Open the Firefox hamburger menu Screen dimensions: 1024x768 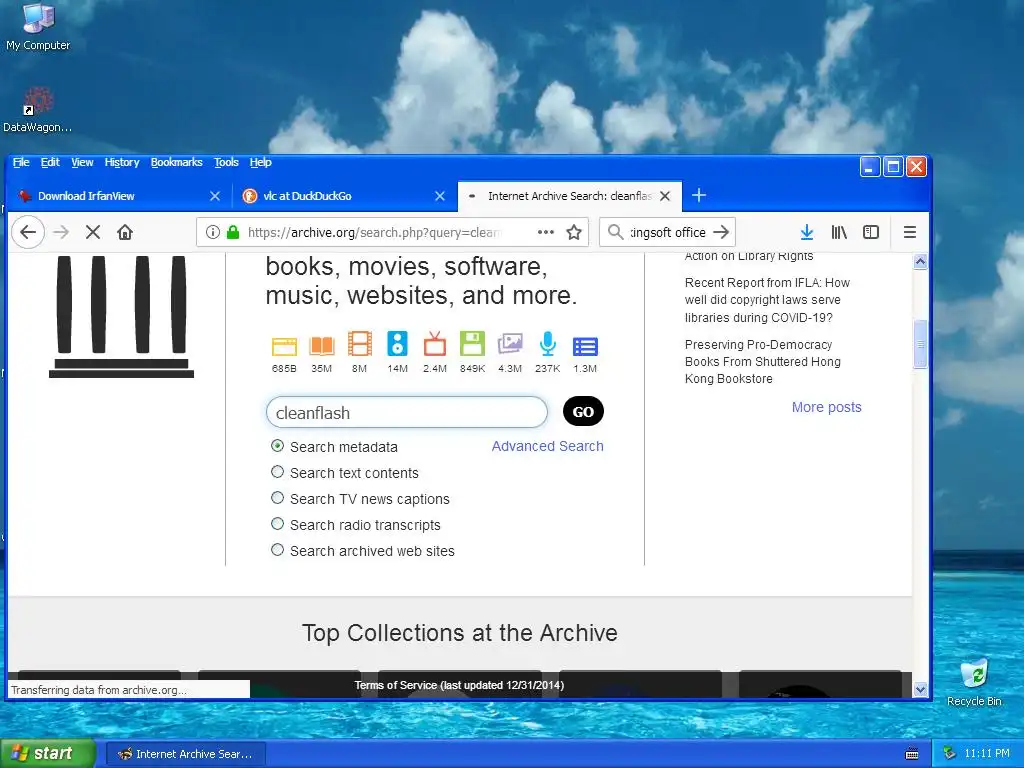click(910, 232)
